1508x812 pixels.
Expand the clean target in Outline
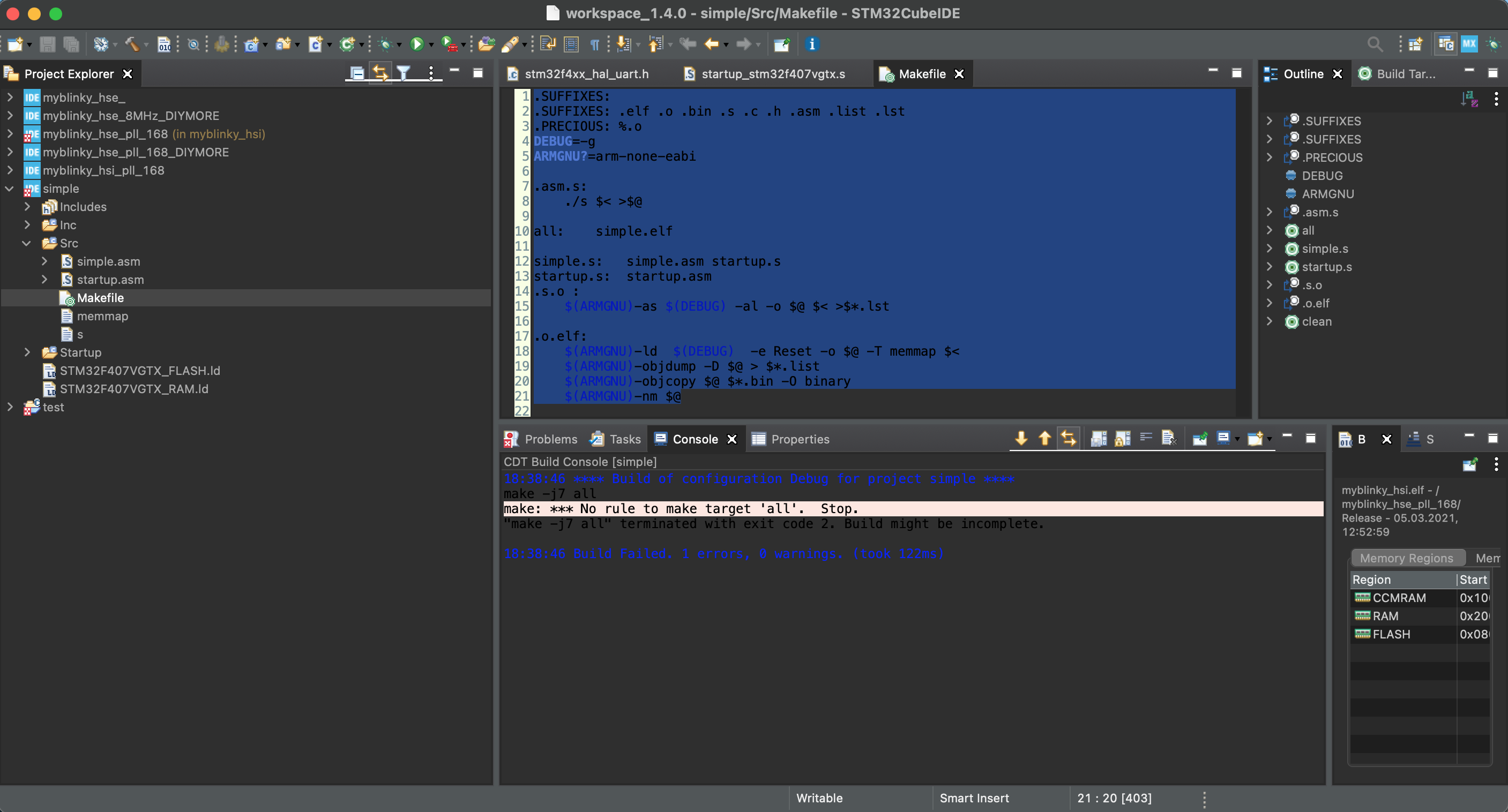click(x=1269, y=321)
